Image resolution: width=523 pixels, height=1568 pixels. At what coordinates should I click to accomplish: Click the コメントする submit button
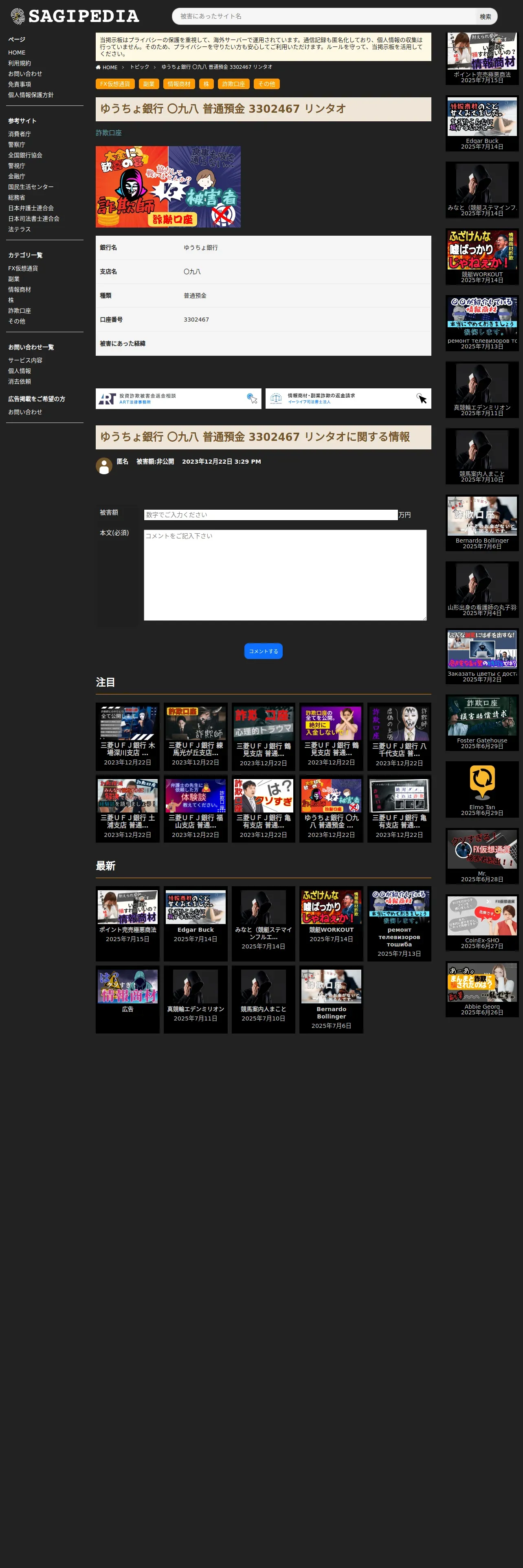coord(263,651)
